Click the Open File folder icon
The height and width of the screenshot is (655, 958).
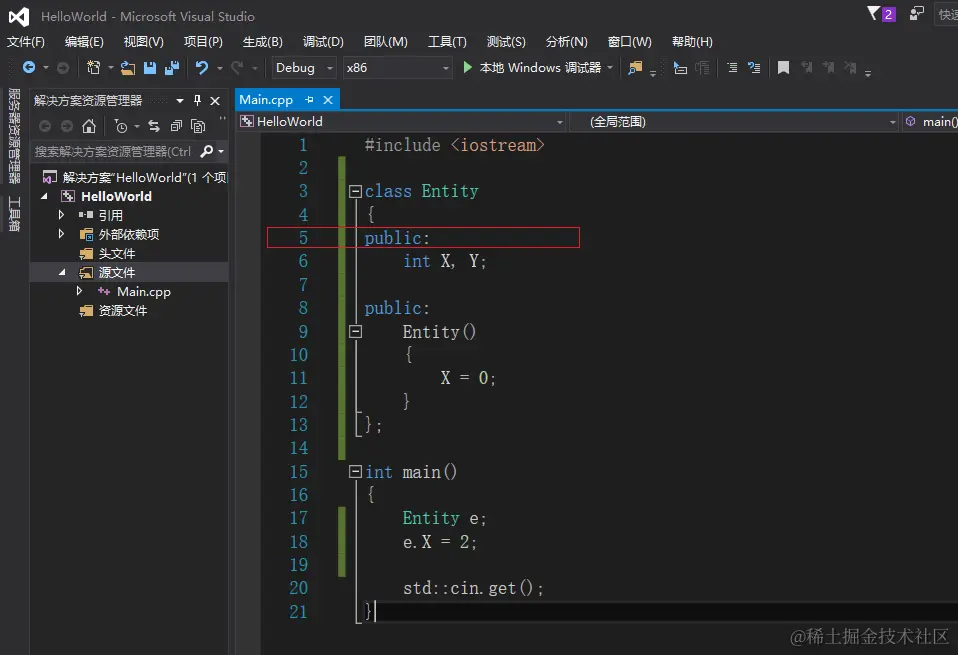coord(128,68)
